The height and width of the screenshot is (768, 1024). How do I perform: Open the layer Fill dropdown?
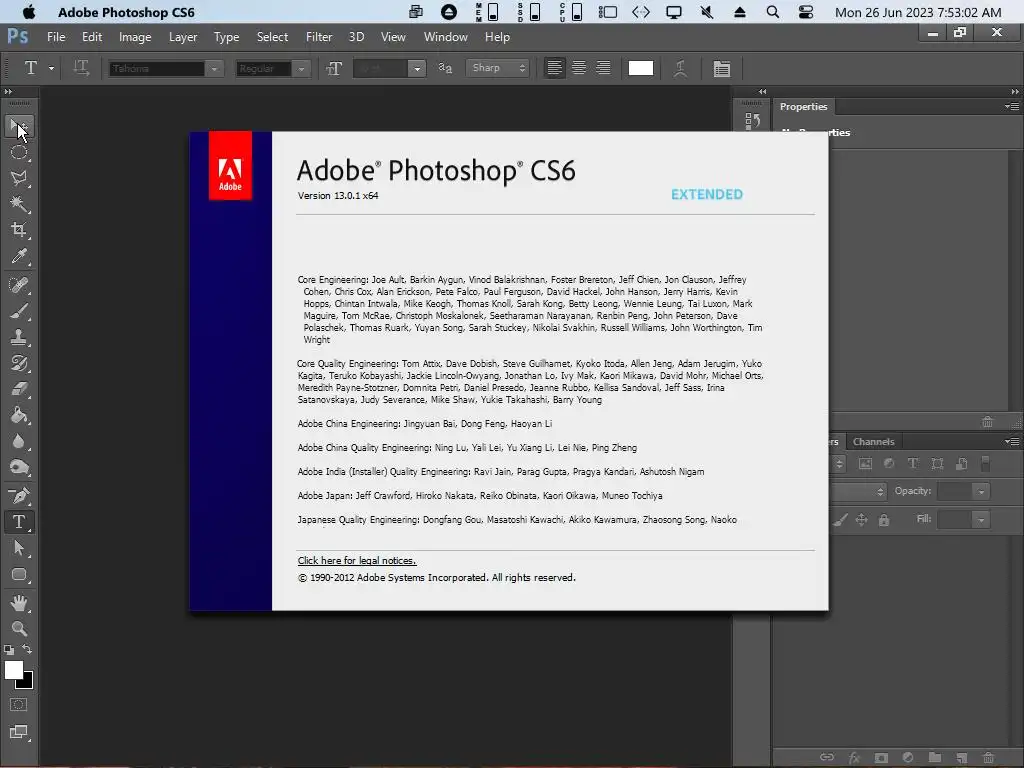(980, 520)
